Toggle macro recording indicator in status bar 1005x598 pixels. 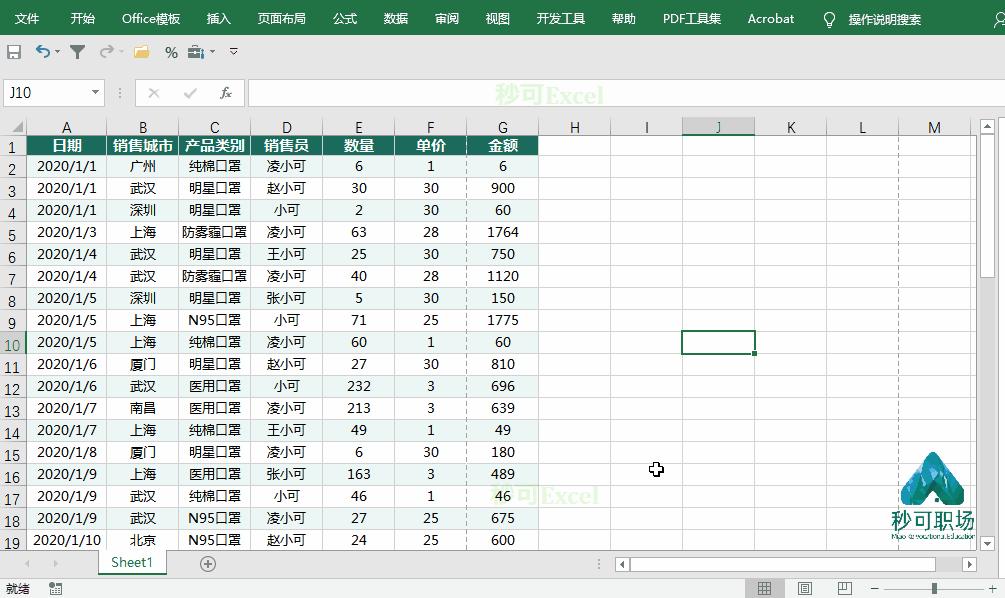point(54,590)
